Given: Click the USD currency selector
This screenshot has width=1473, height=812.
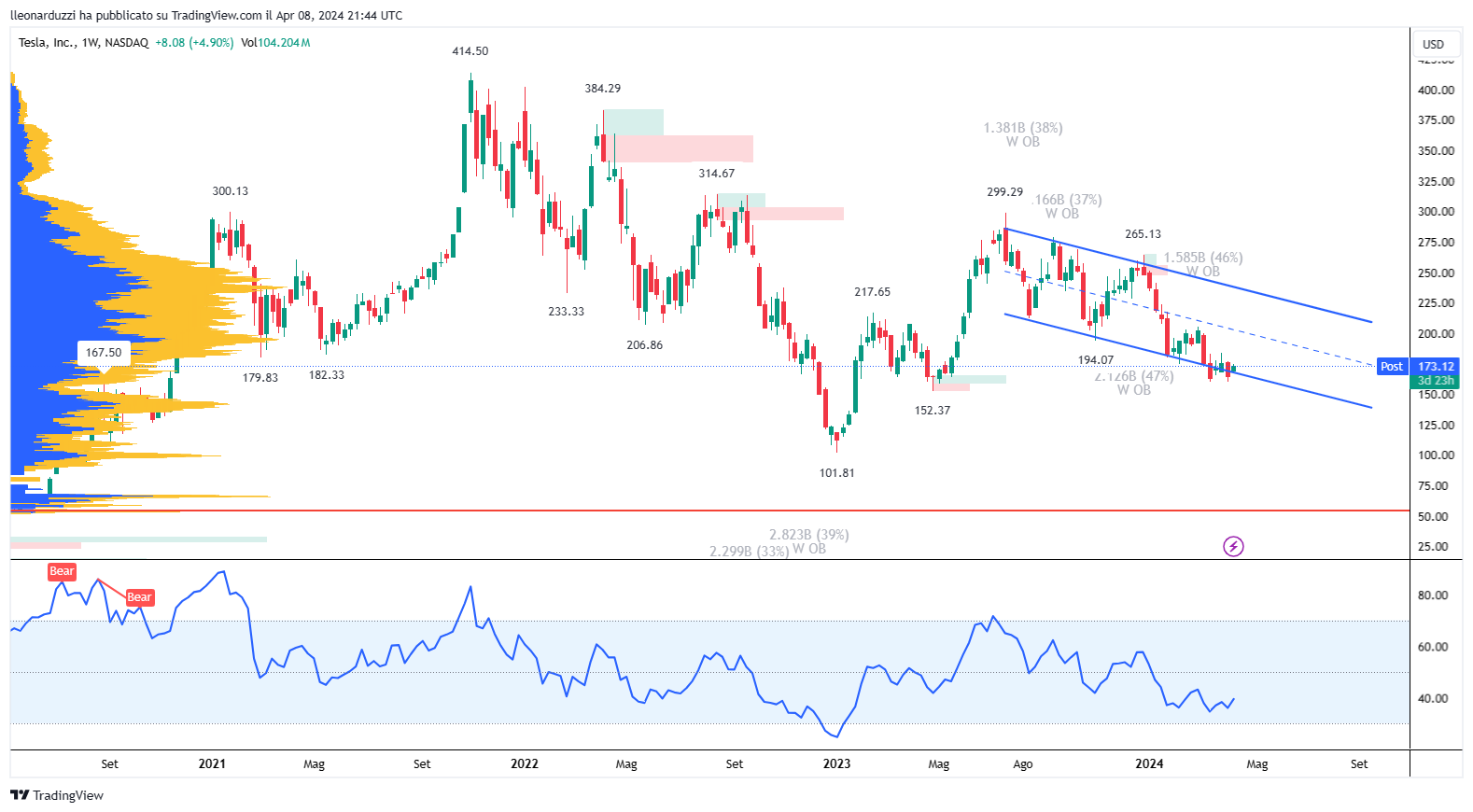Looking at the screenshot, I should point(1433,44).
